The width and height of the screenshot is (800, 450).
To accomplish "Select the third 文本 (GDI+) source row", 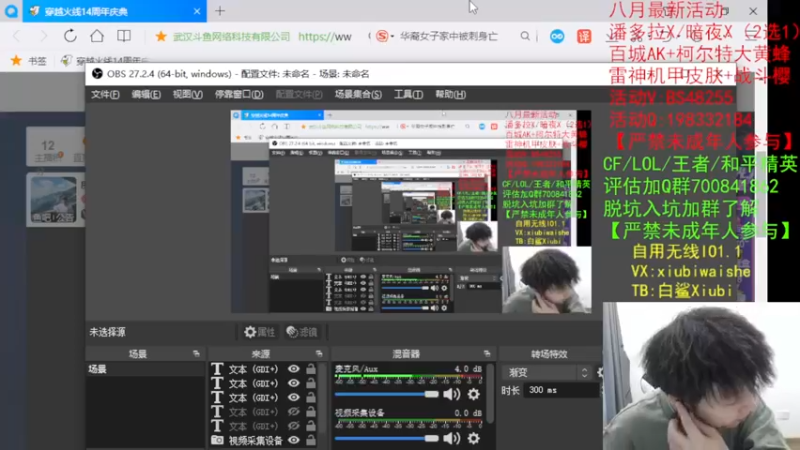I will click(x=263, y=397).
